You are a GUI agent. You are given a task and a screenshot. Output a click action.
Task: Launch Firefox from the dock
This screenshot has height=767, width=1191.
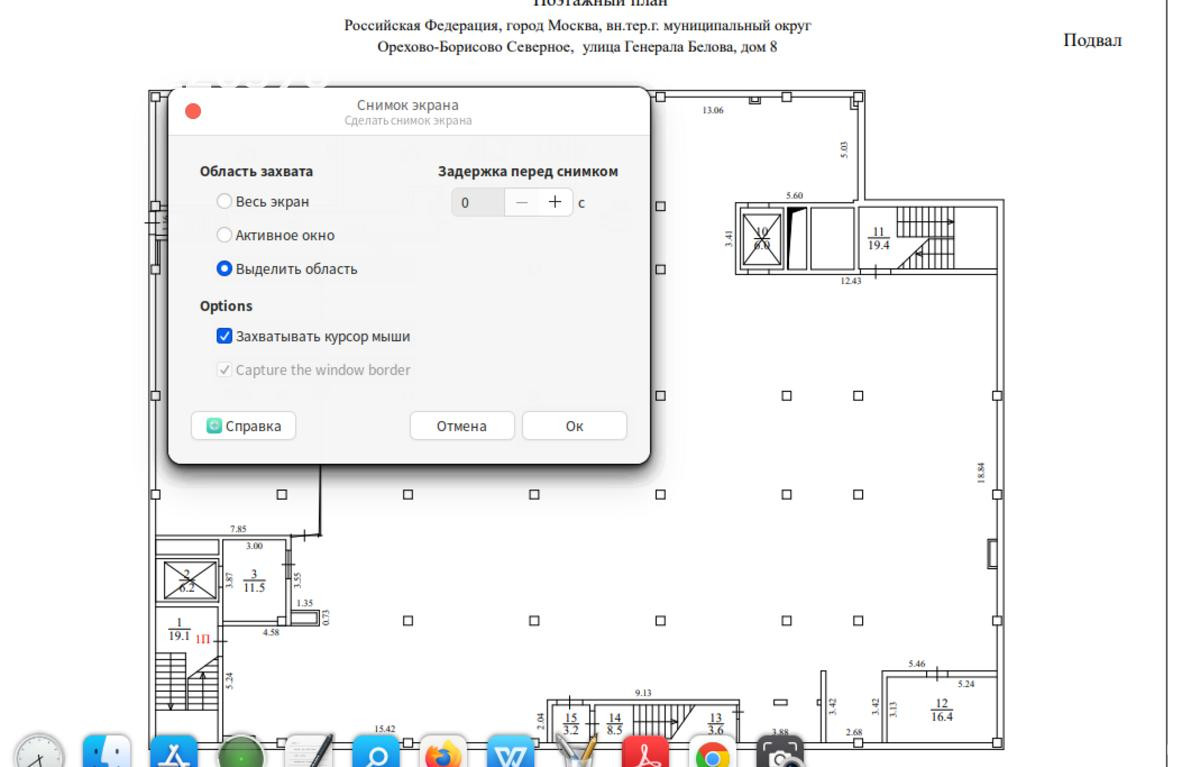[x=443, y=752]
